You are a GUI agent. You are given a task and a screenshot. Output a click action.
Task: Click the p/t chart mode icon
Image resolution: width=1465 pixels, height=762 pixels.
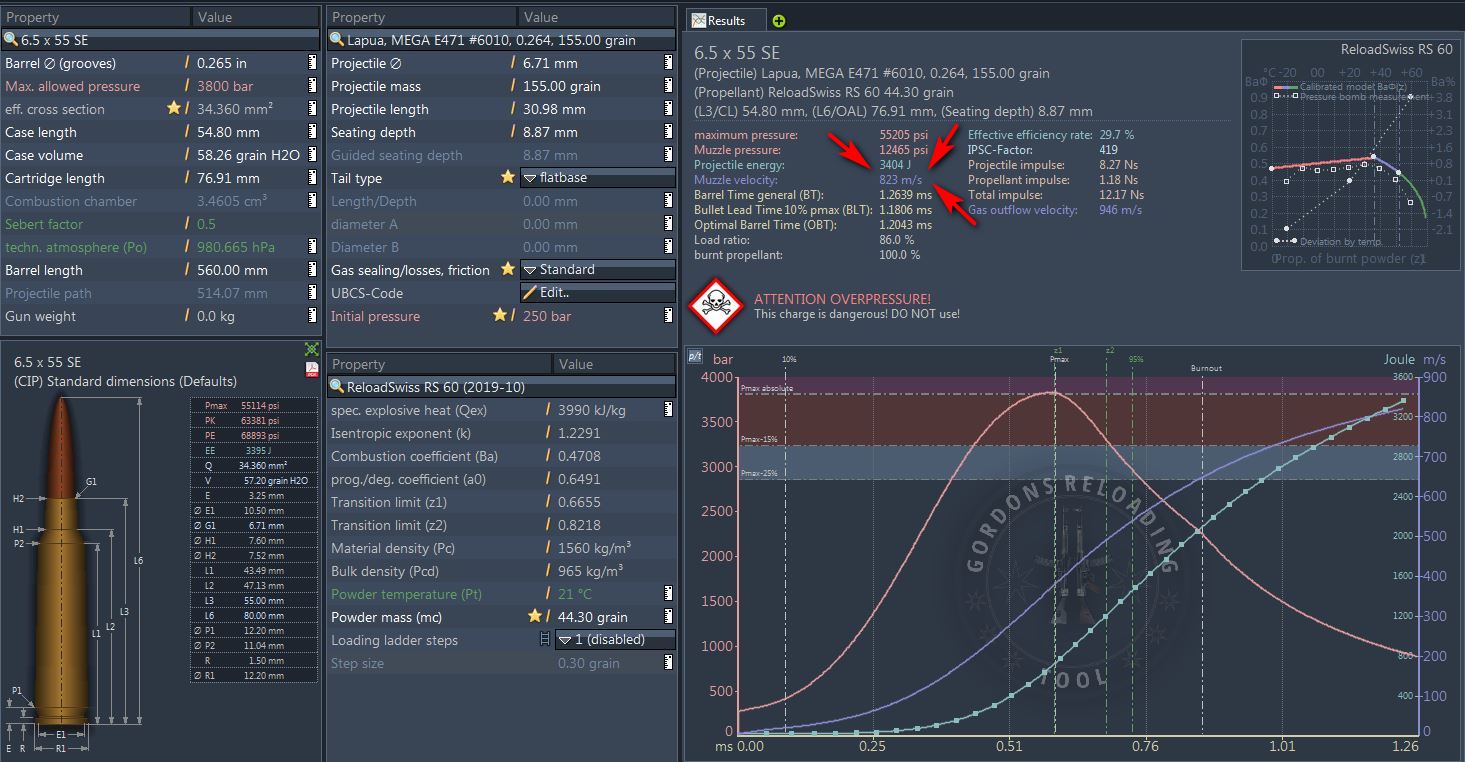pos(696,357)
